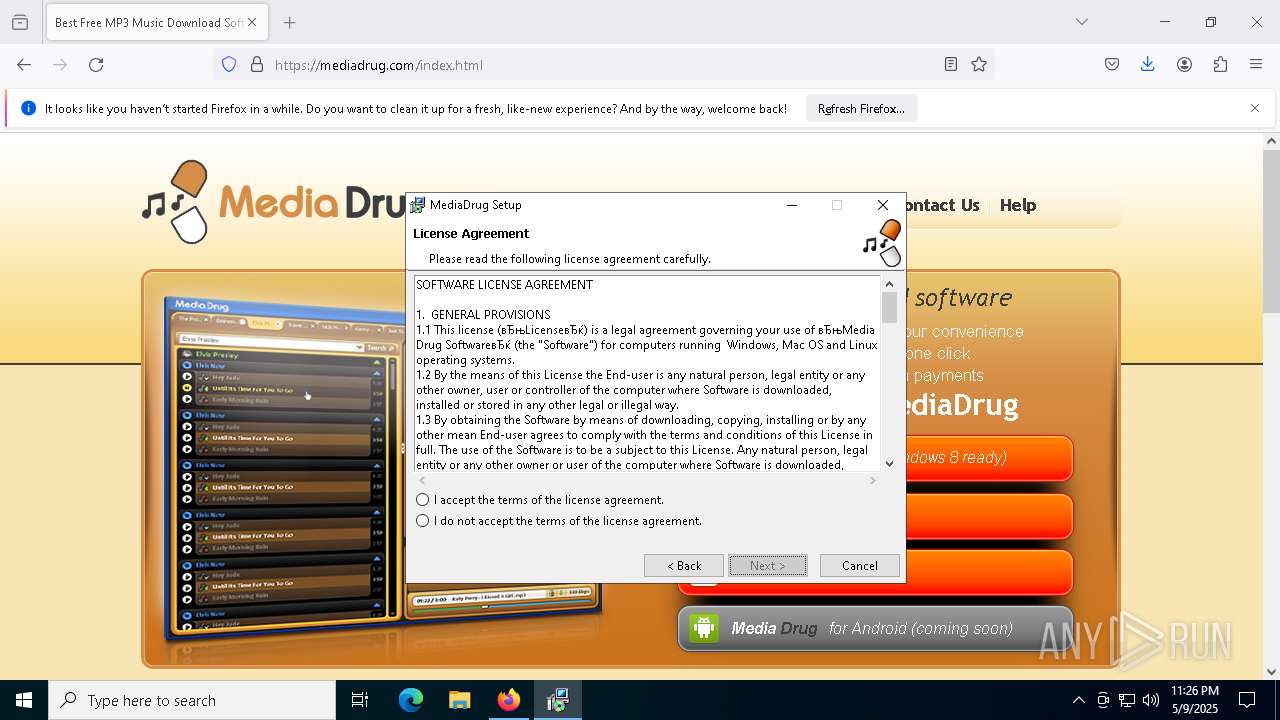Viewport: 1280px width, 720px height.
Task: Click Refresh Firefox button
Action: click(x=861, y=109)
